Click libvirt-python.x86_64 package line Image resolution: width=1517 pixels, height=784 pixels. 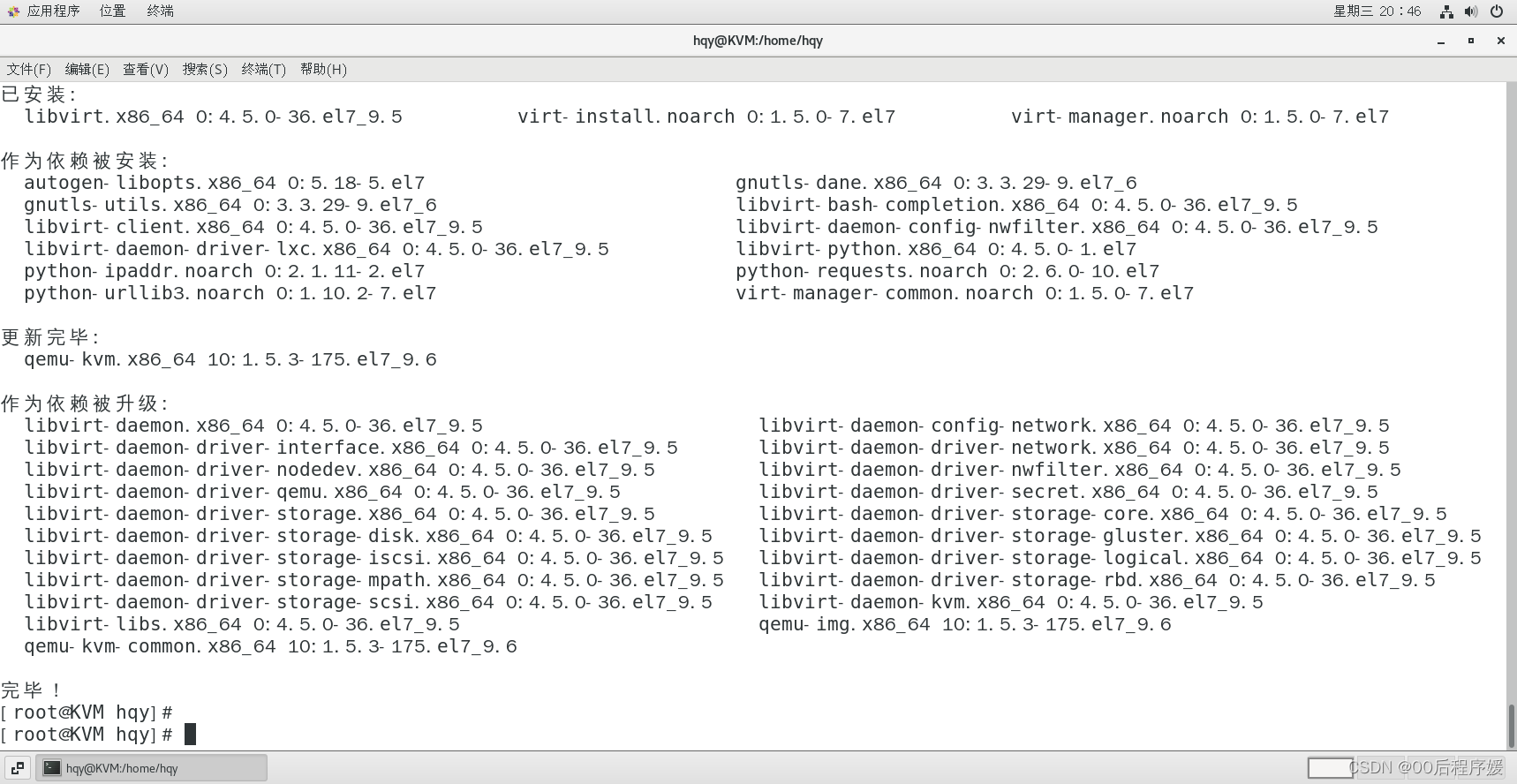tap(936, 249)
